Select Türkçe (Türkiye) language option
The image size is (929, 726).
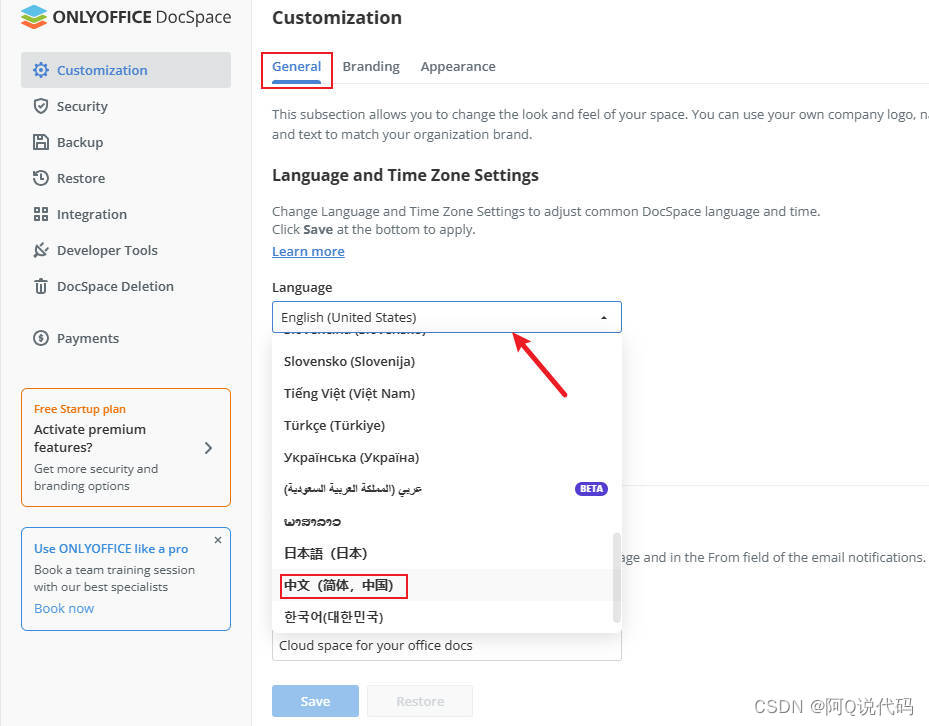447,426
